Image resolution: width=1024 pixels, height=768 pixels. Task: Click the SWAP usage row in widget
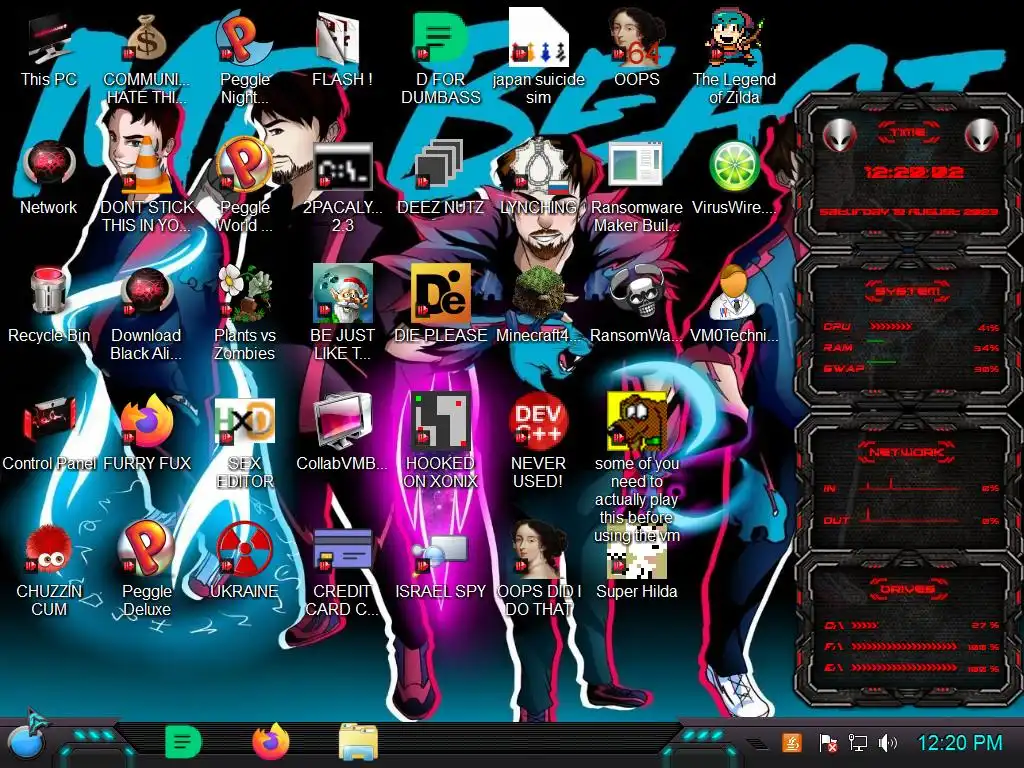click(x=910, y=368)
